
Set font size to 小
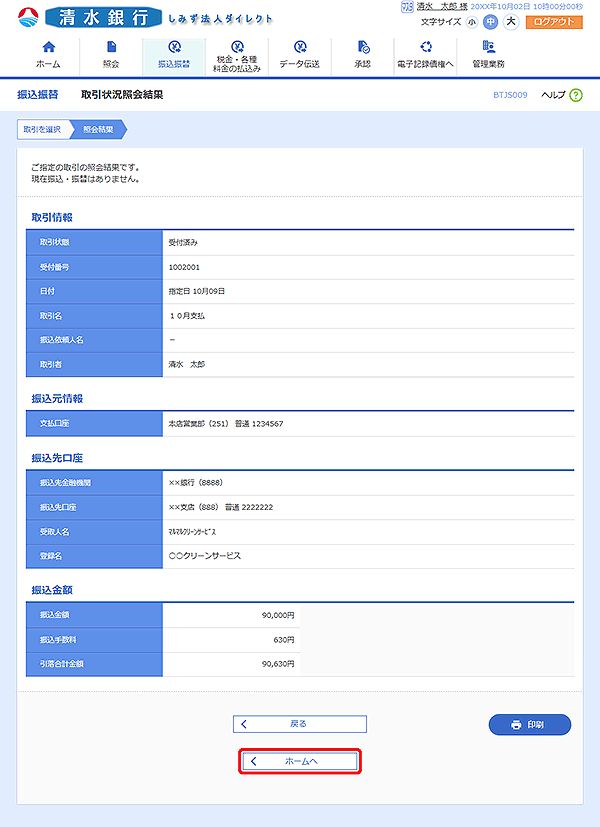point(472,21)
